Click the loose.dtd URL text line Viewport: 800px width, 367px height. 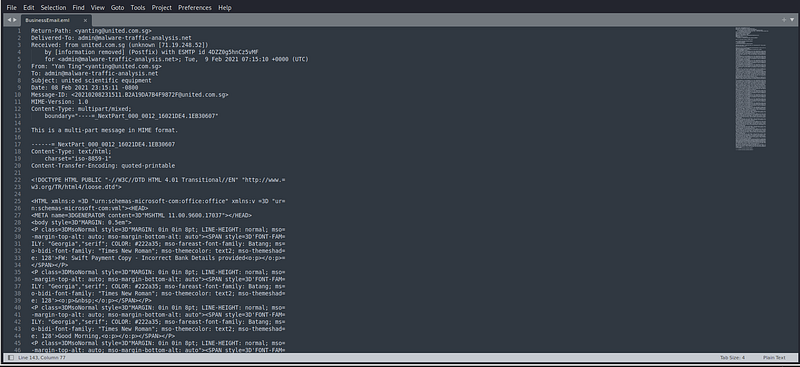(76, 187)
